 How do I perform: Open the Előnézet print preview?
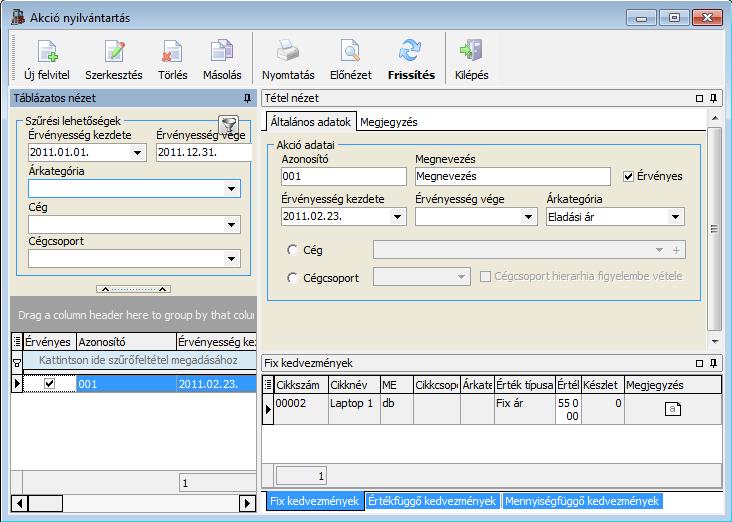pos(350,51)
